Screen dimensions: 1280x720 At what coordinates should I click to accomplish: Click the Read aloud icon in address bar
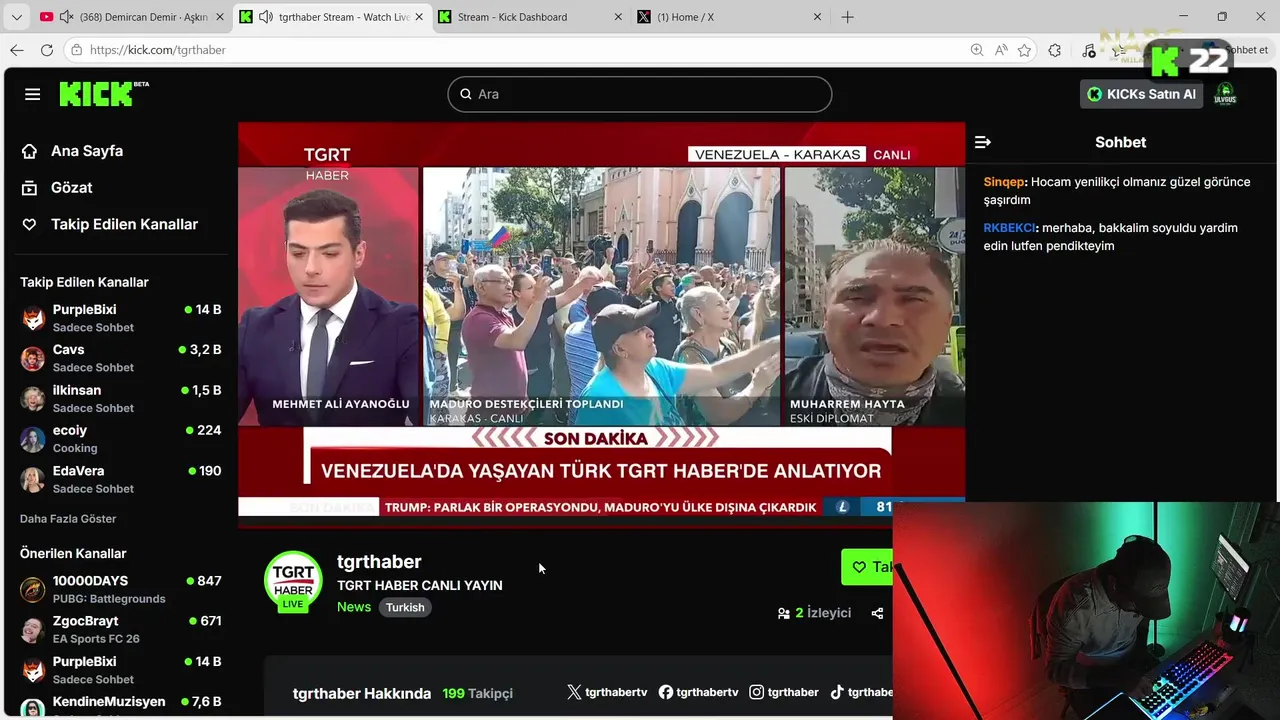1001,50
